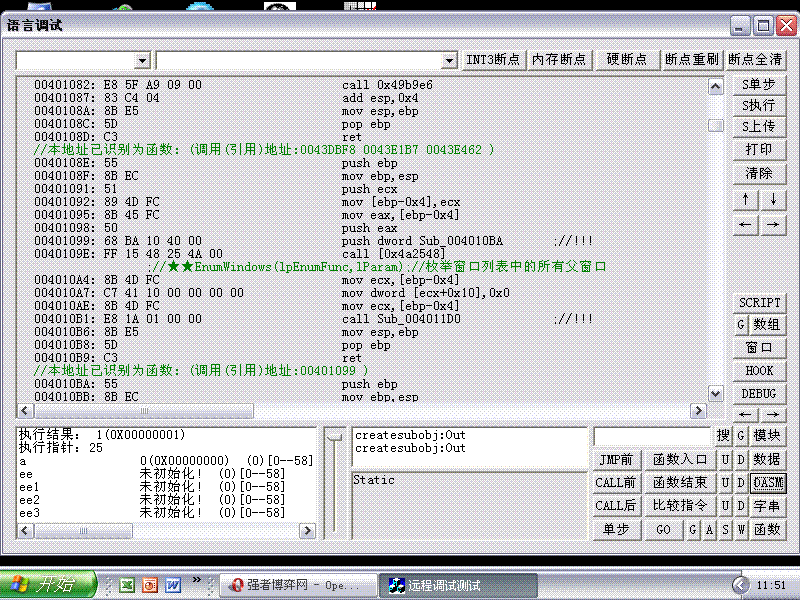Open PowerPoint from the quick launch bar
Image resolution: width=800 pixels, height=600 pixels.
tap(150, 585)
